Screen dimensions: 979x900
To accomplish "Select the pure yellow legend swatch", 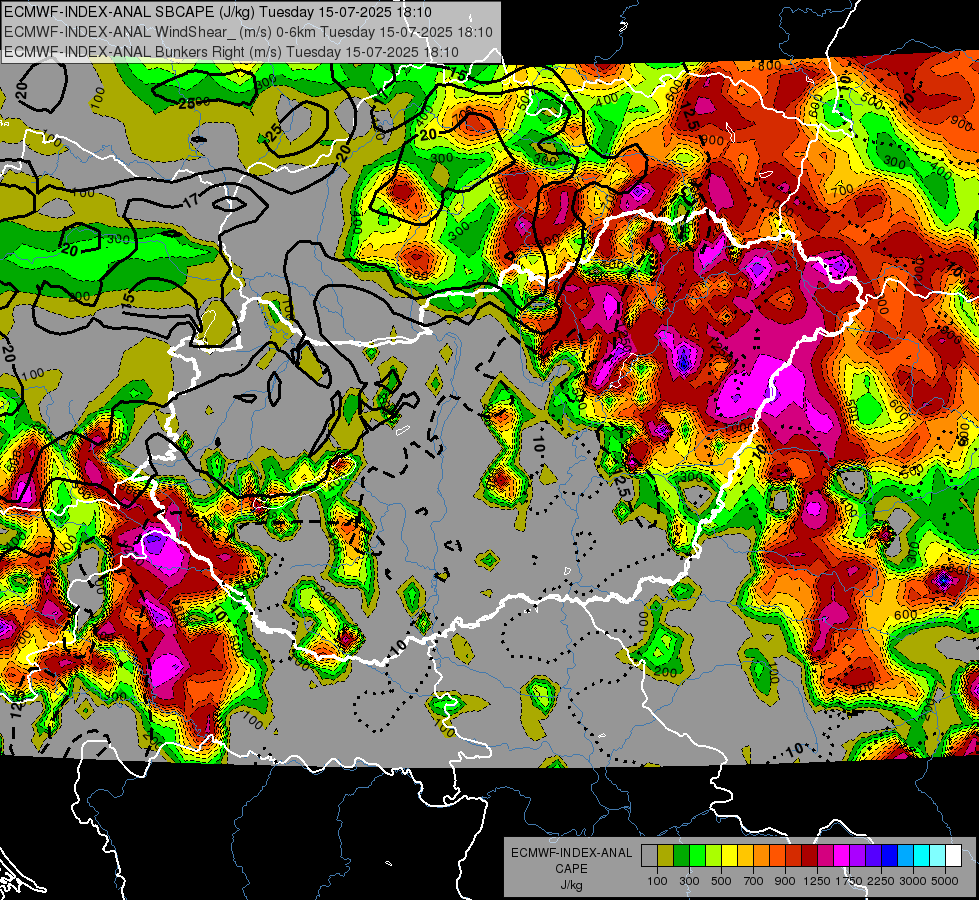I will tap(729, 855).
